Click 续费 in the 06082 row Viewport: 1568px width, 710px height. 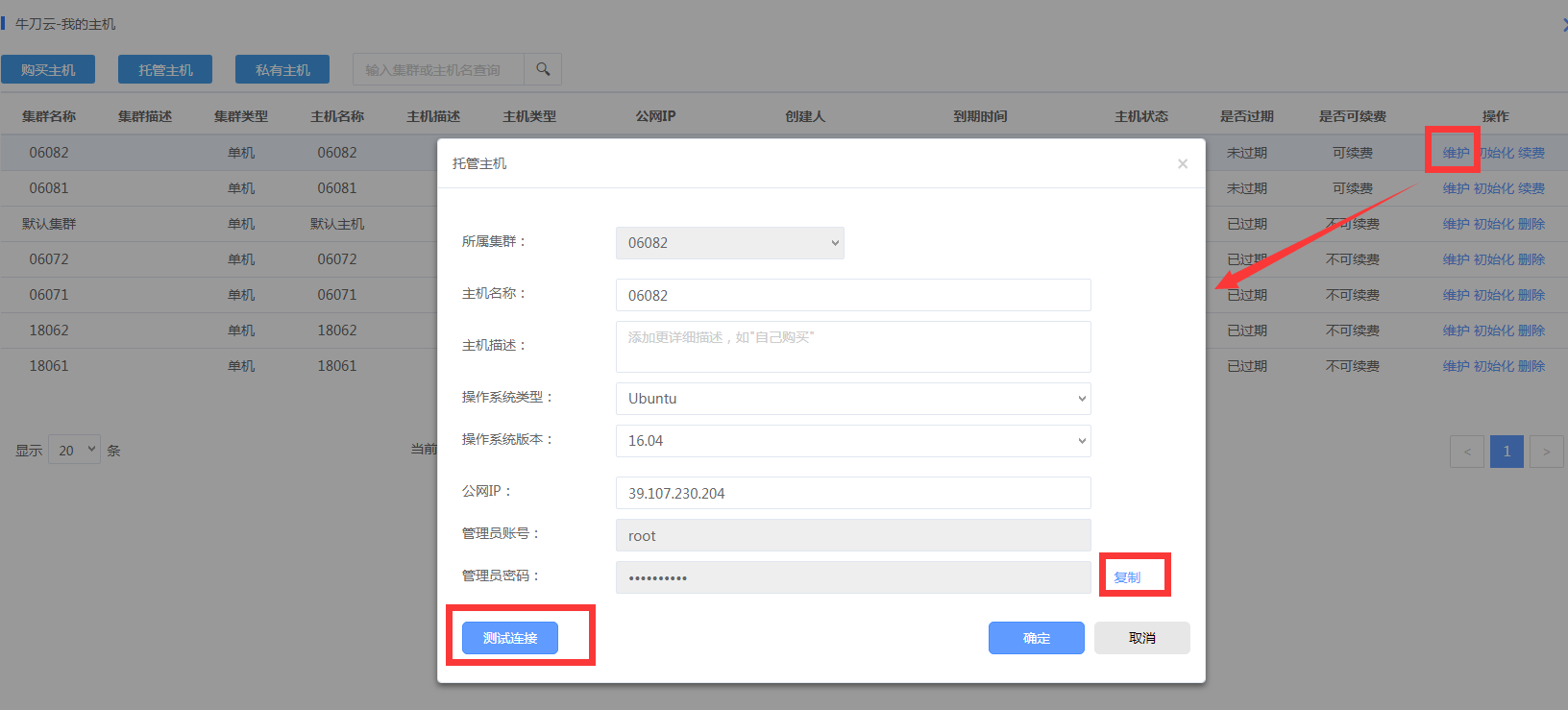[1531, 153]
